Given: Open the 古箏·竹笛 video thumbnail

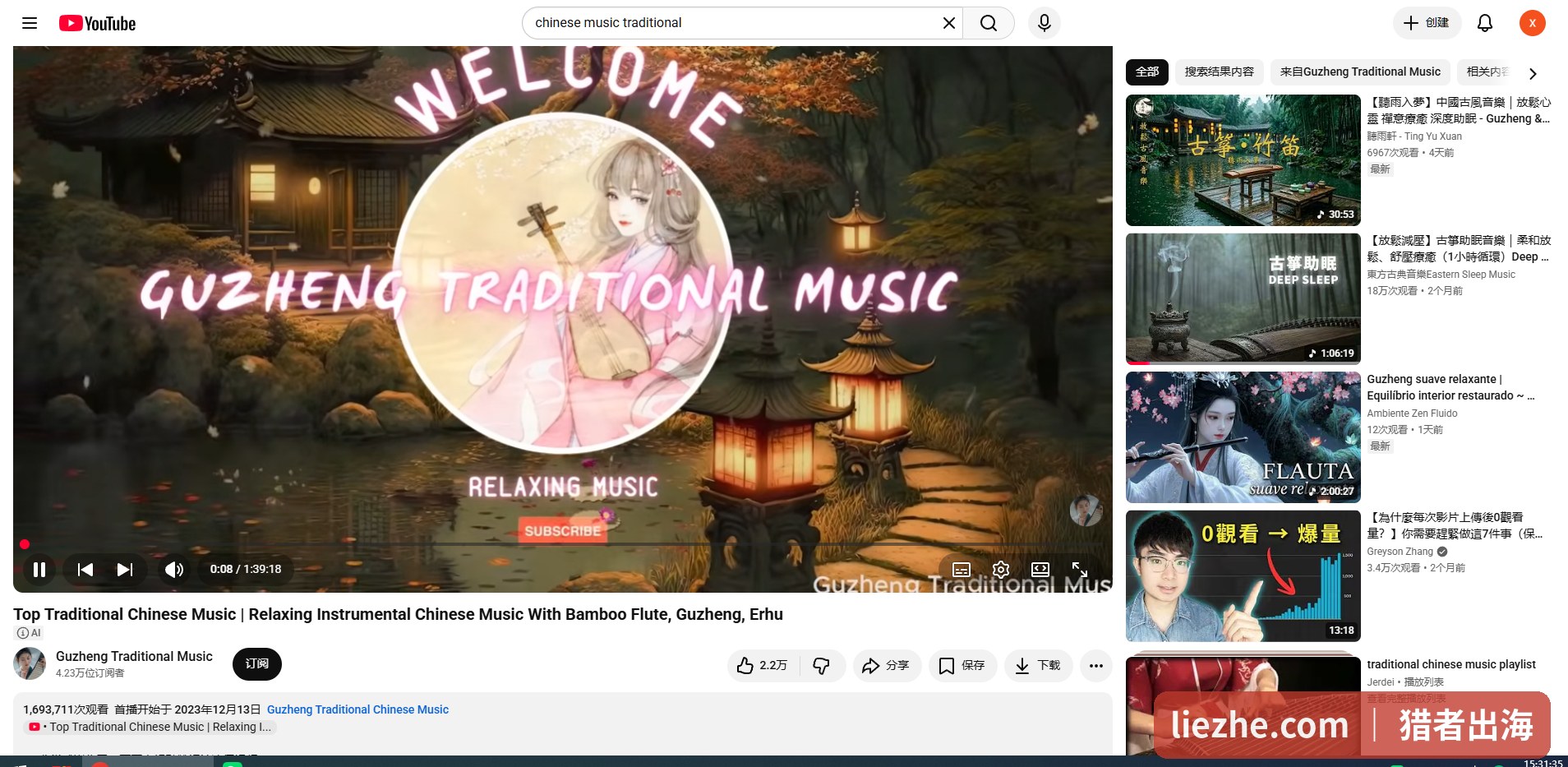Looking at the screenshot, I should pyautogui.click(x=1243, y=160).
